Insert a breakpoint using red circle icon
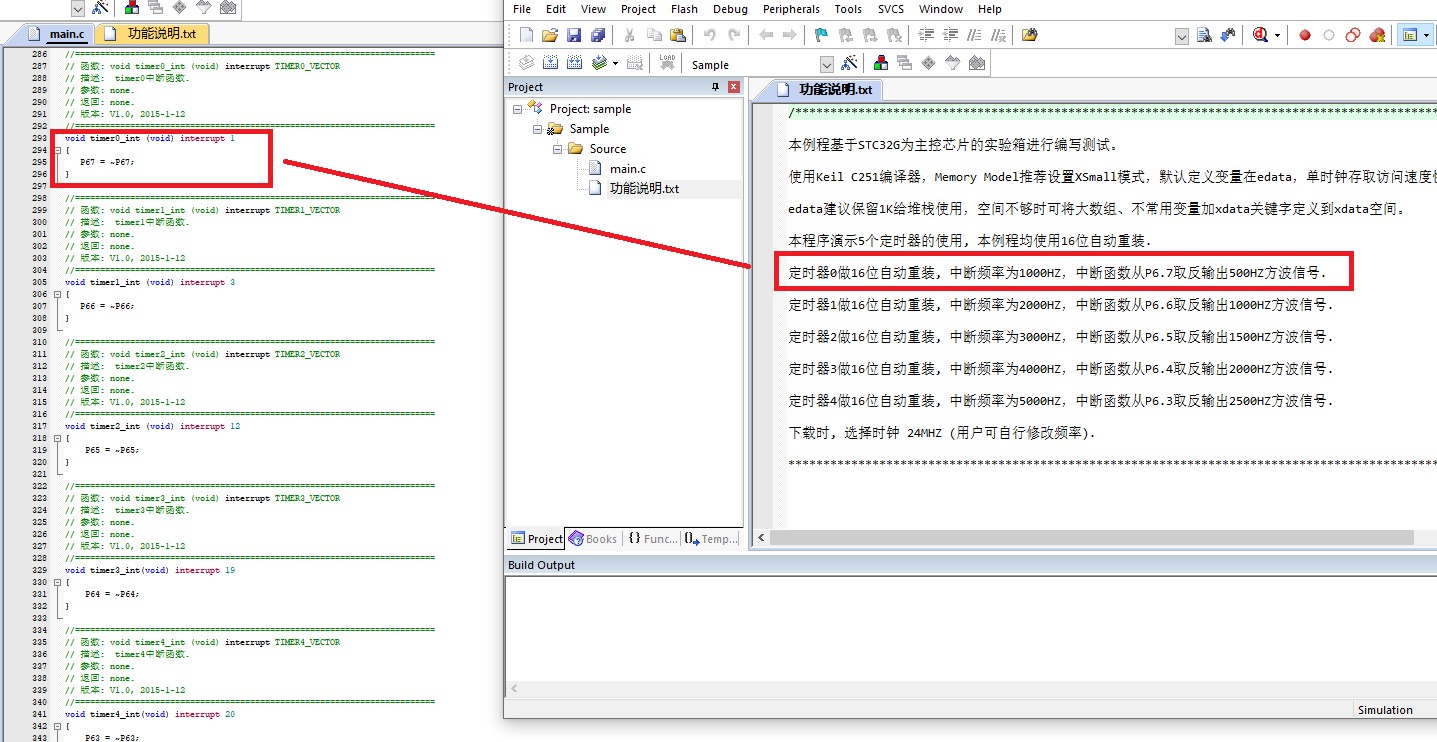The image size is (1437, 742). (x=1305, y=35)
